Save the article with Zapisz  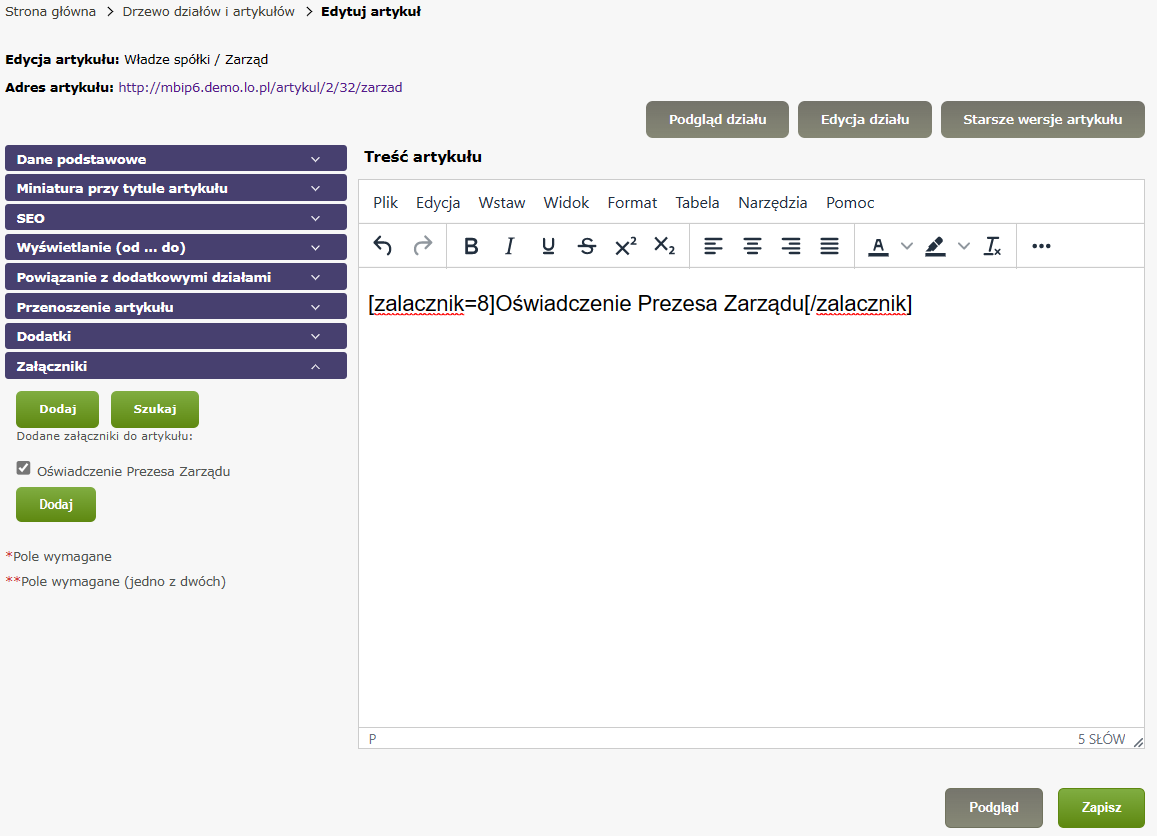[x=1101, y=808]
